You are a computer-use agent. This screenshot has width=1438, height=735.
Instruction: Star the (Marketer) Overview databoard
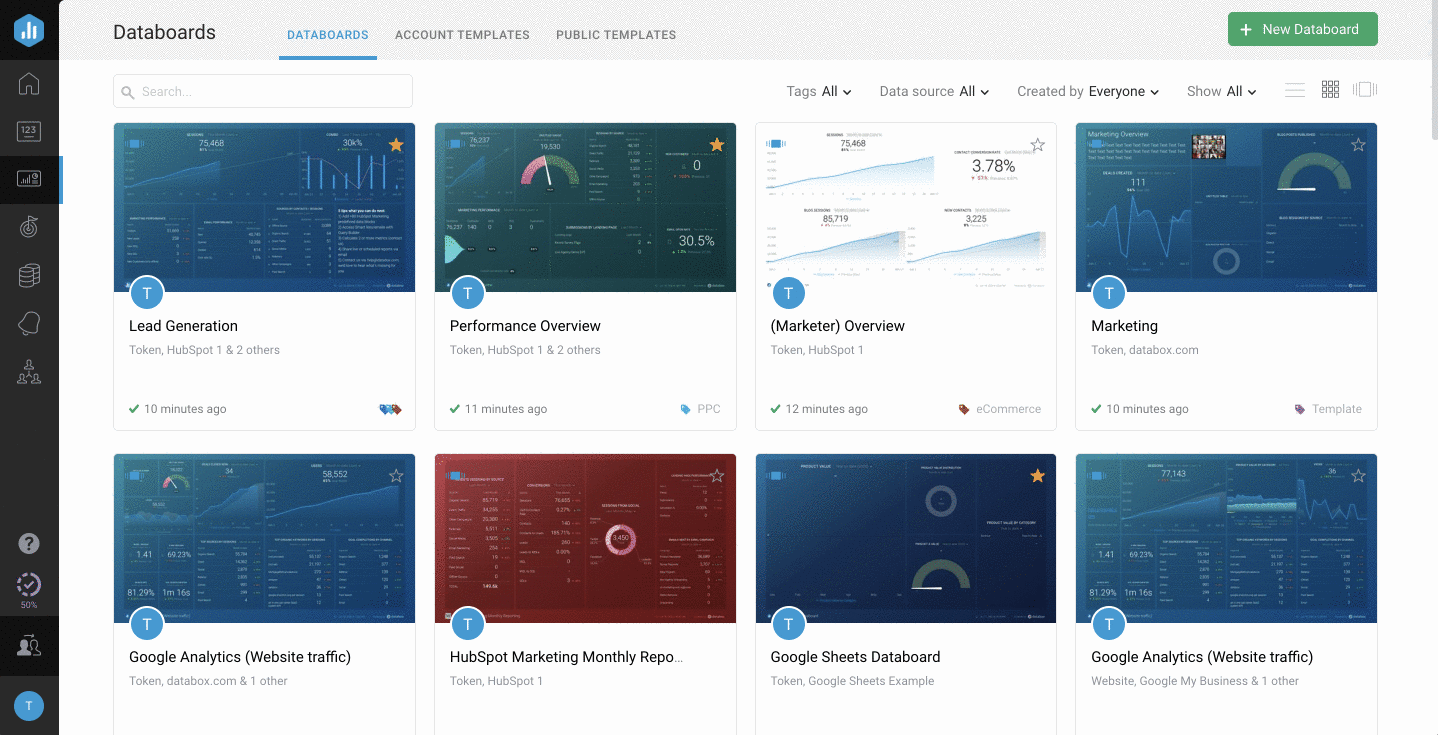click(x=1037, y=145)
